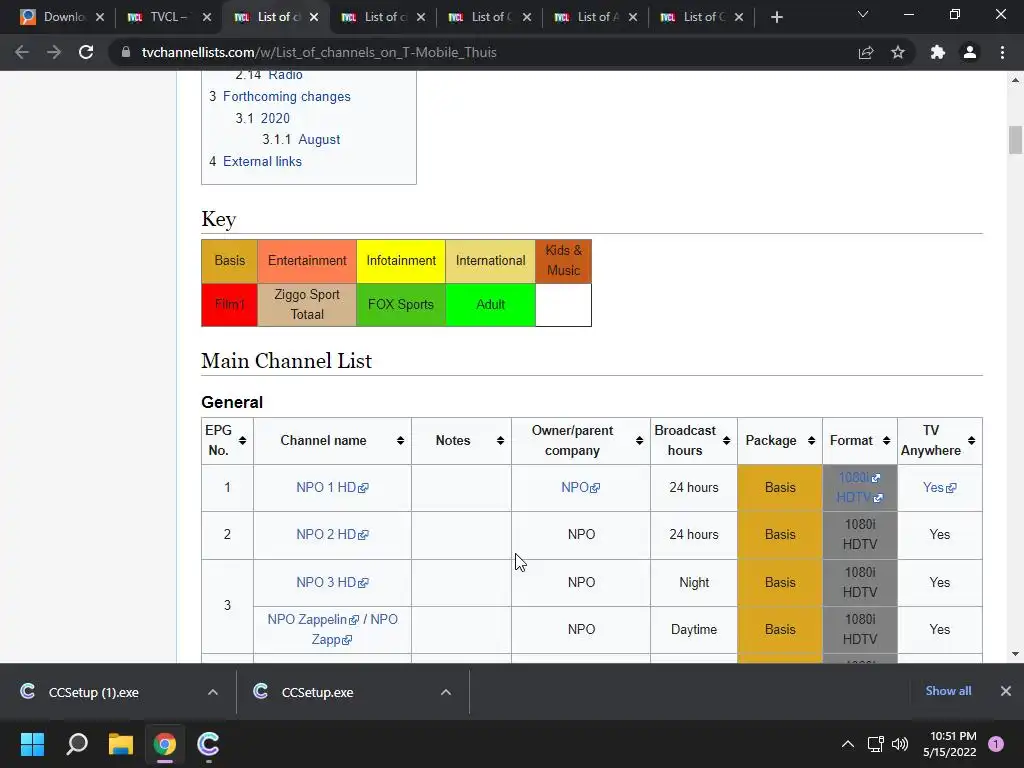View site security lock info
This screenshot has width=1024, height=768.
click(125, 52)
